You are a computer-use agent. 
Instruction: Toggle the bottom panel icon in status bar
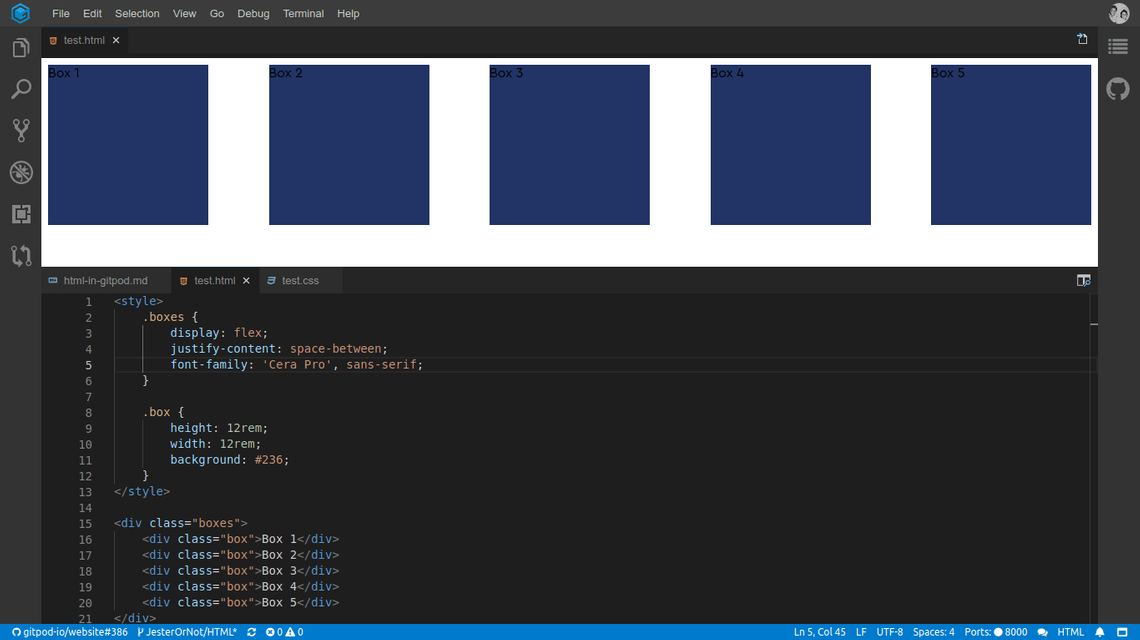tap(1123, 632)
